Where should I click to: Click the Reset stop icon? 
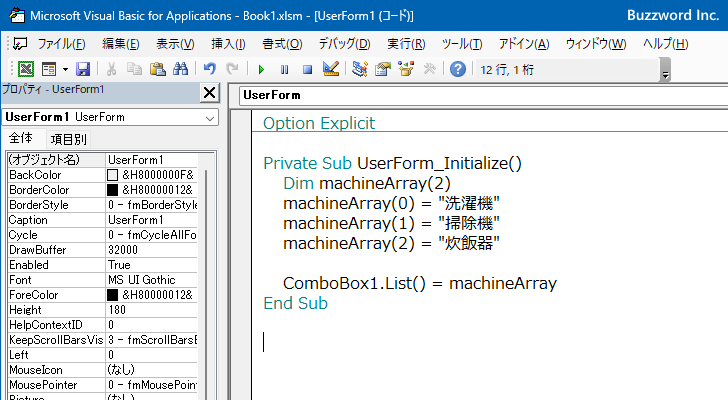307,70
